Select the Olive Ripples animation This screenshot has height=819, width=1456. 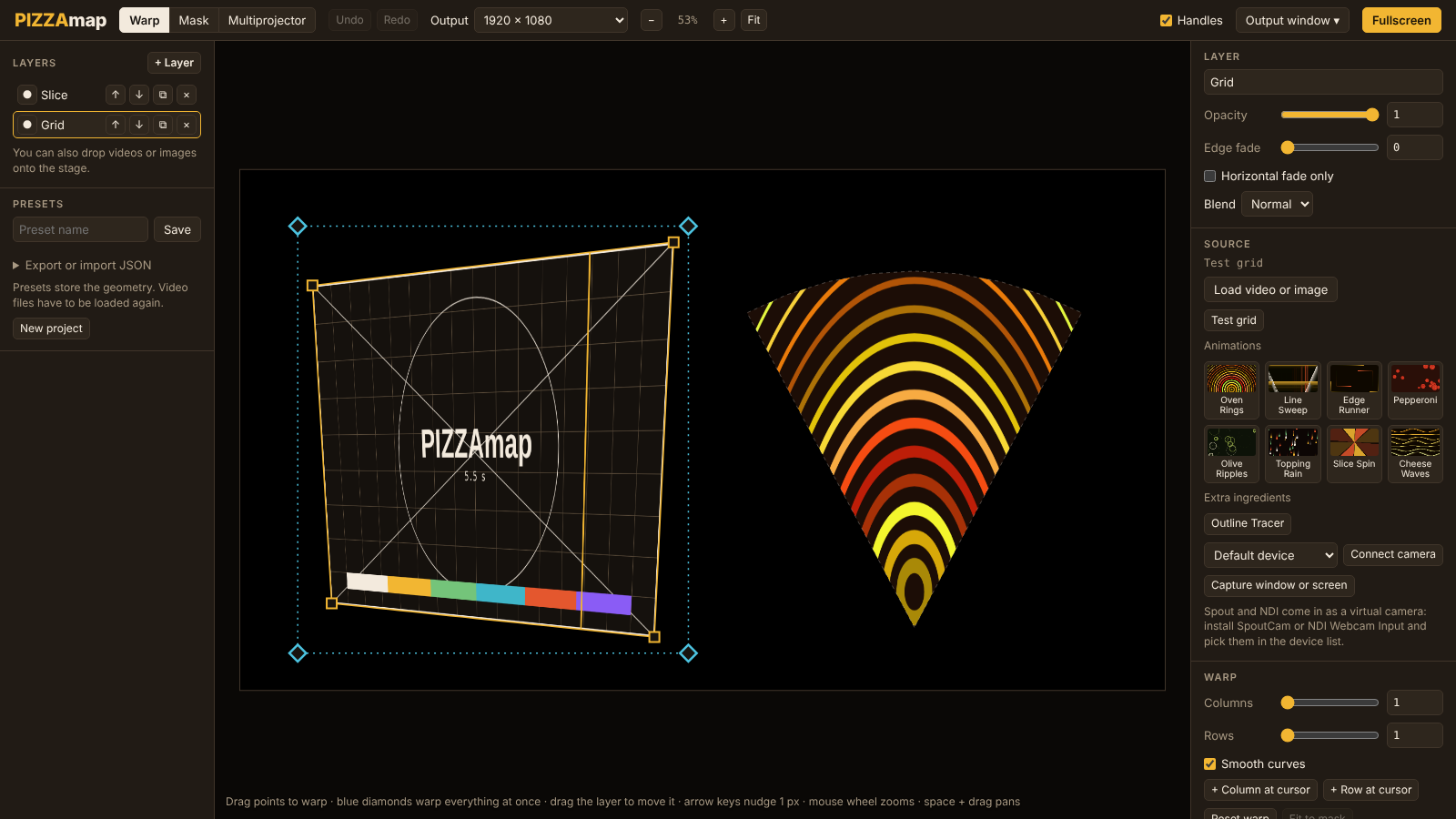pyautogui.click(x=1231, y=454)
